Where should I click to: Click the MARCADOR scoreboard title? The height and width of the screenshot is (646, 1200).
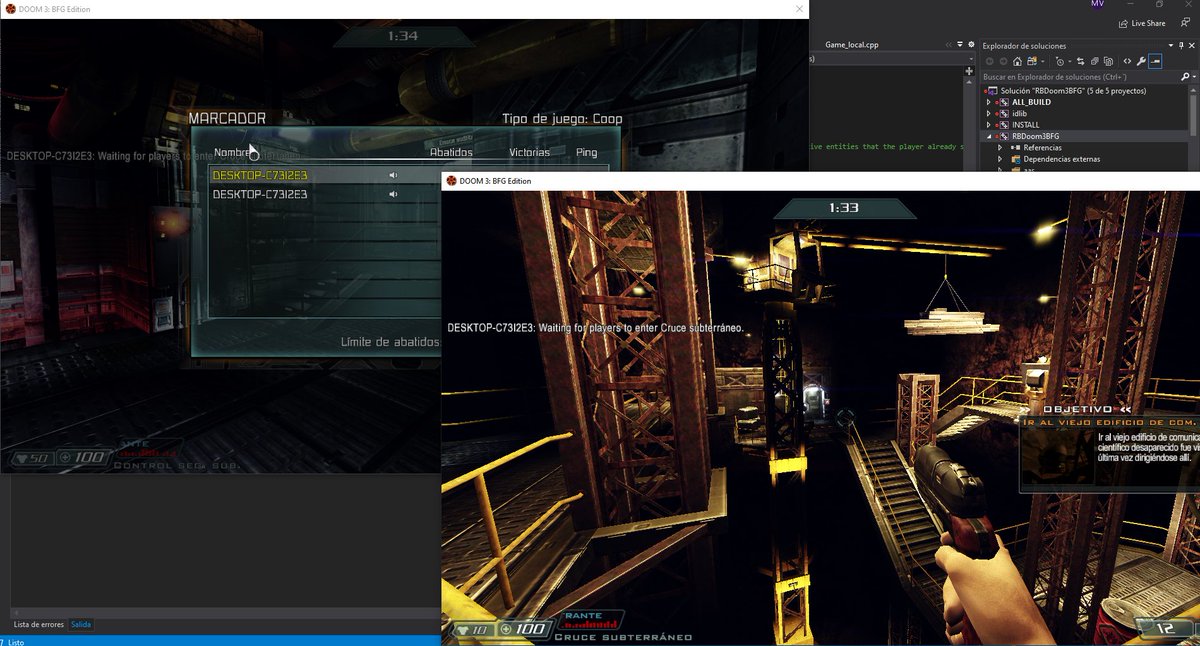pos(227,118)
